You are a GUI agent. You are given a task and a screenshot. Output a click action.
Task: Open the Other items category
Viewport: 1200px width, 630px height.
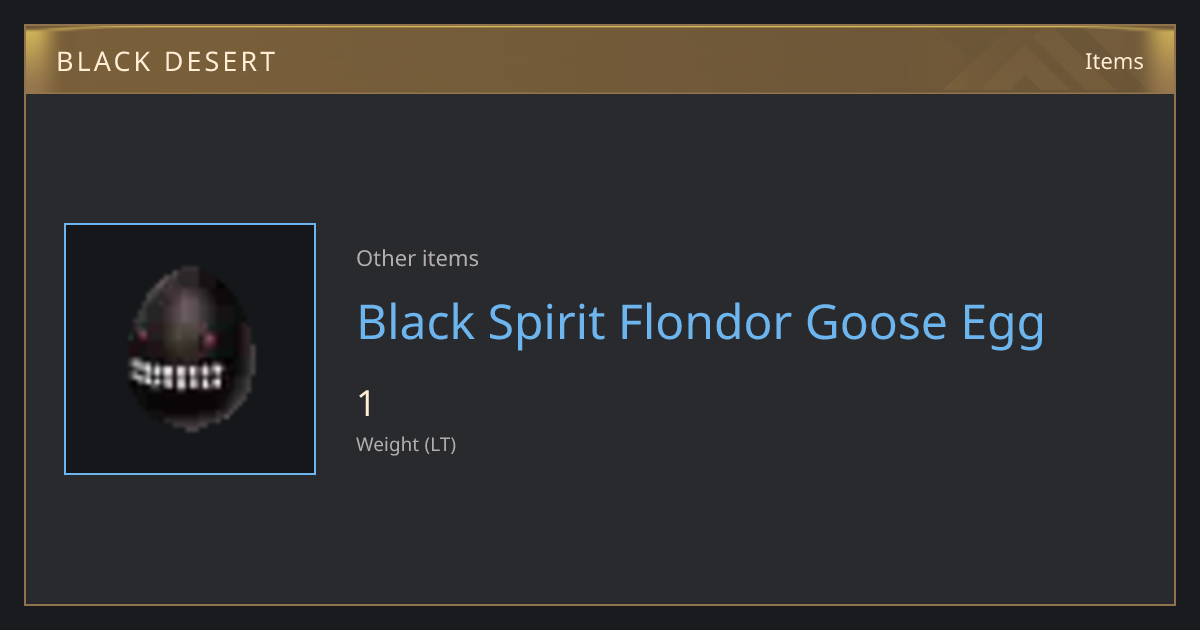[417, 258]
